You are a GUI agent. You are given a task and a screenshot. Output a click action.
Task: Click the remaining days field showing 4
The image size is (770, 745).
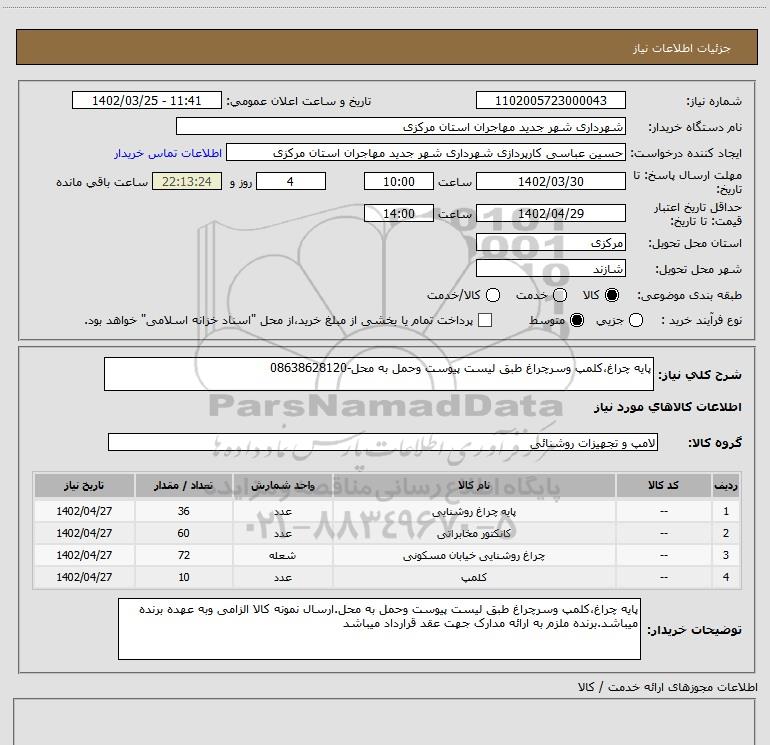(291, 181)
